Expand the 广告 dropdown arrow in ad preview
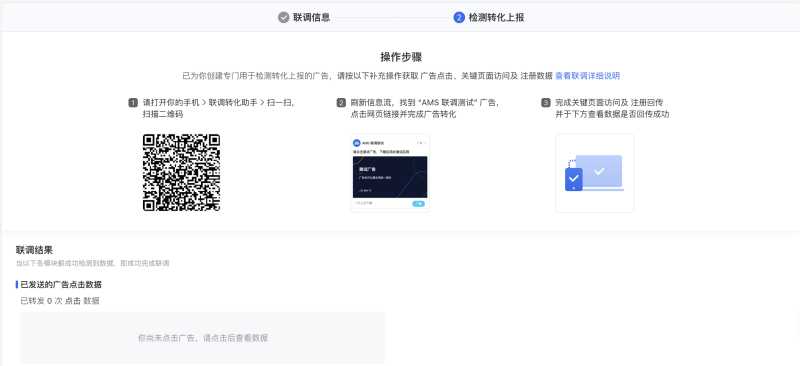This screenshot has width=800, height=366. (x=425, y=143)
